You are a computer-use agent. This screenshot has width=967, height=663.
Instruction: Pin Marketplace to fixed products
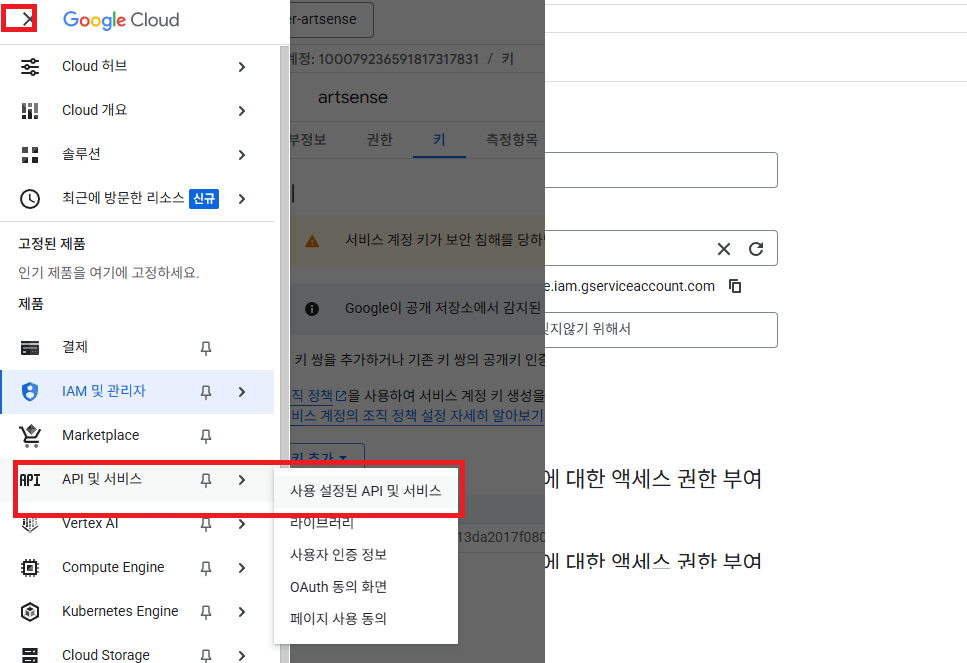click(206, 437)
